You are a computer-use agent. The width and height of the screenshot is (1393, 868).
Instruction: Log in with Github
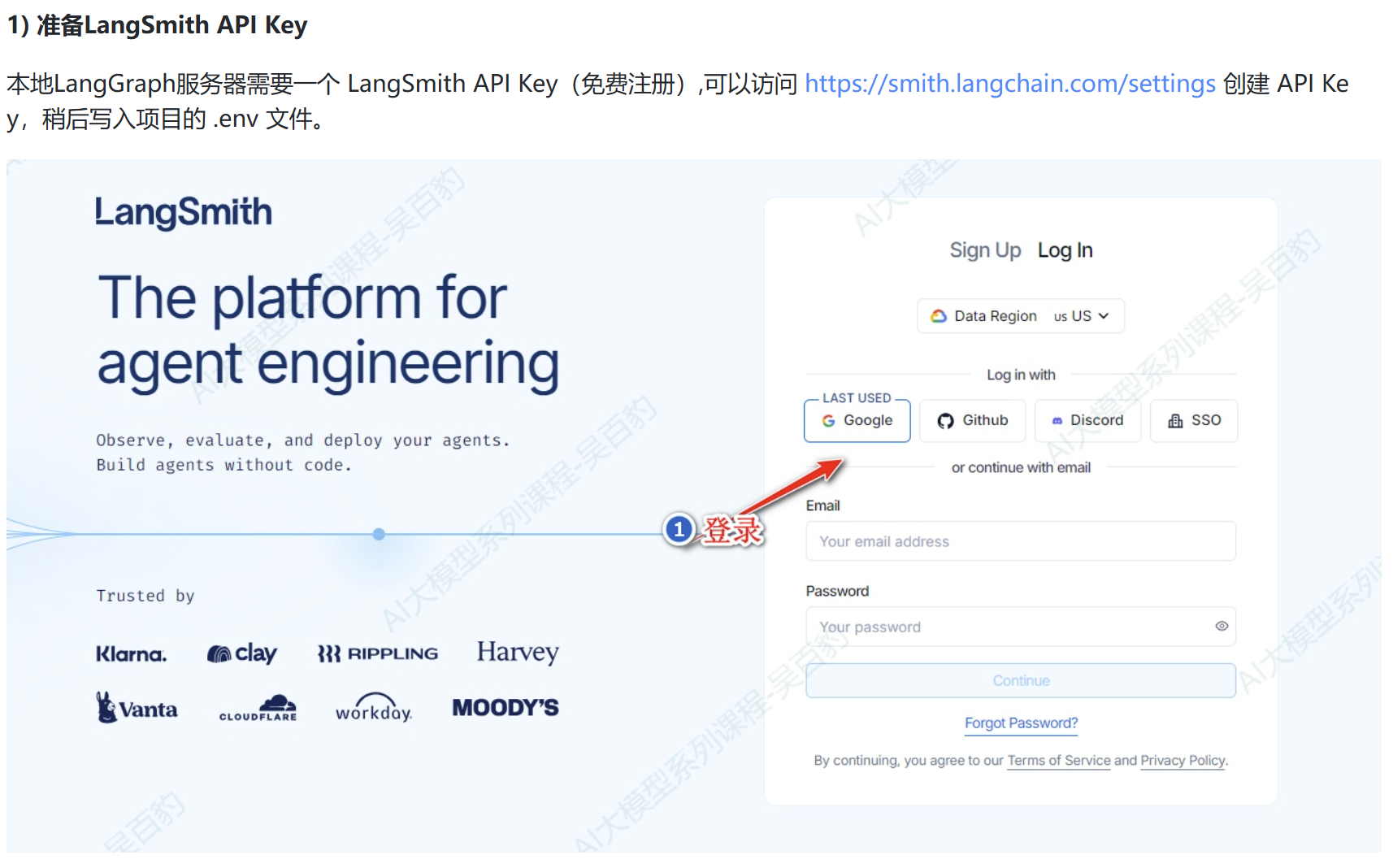point(972,420)
